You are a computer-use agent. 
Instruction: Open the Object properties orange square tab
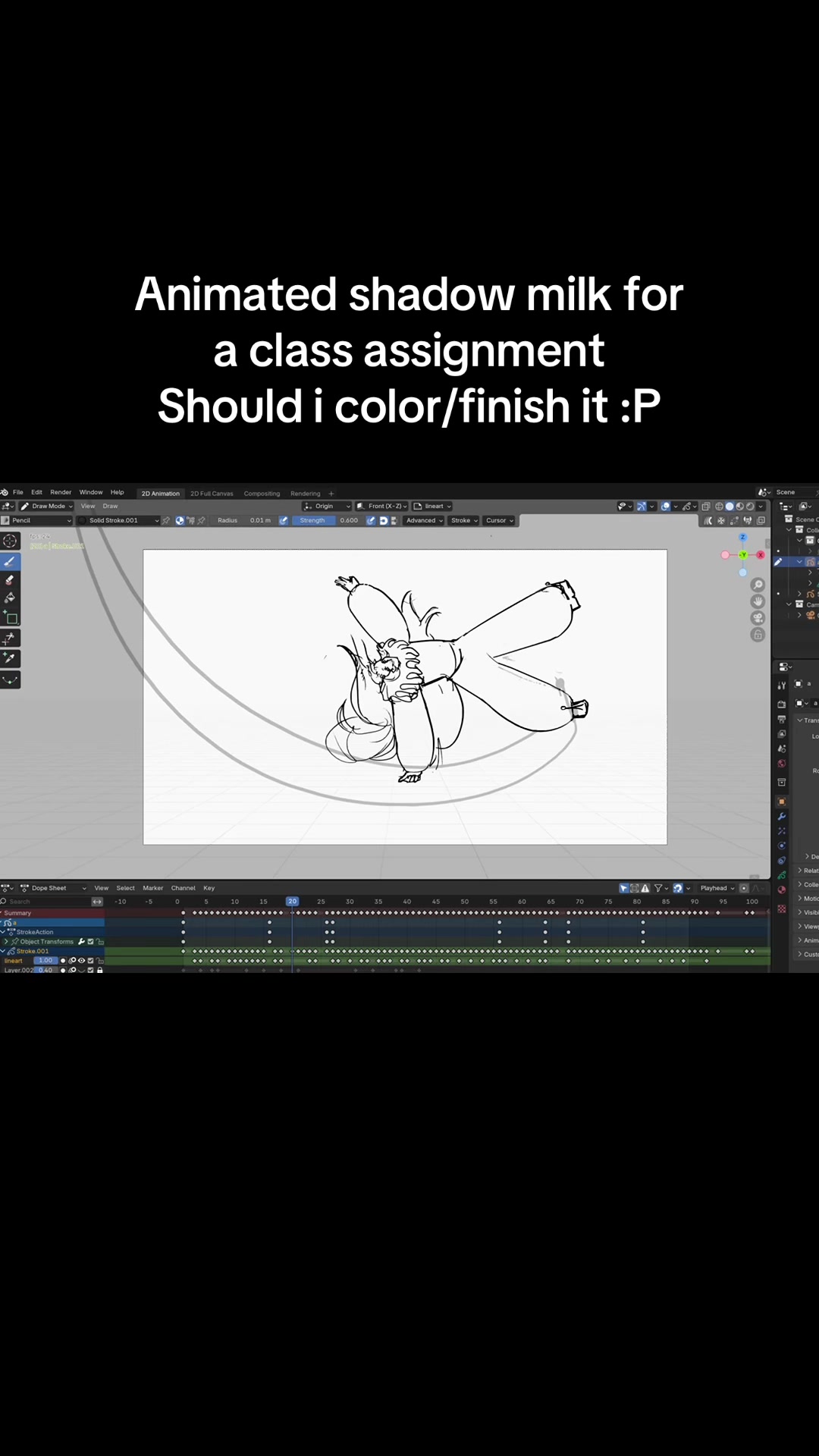click(782, 802)
